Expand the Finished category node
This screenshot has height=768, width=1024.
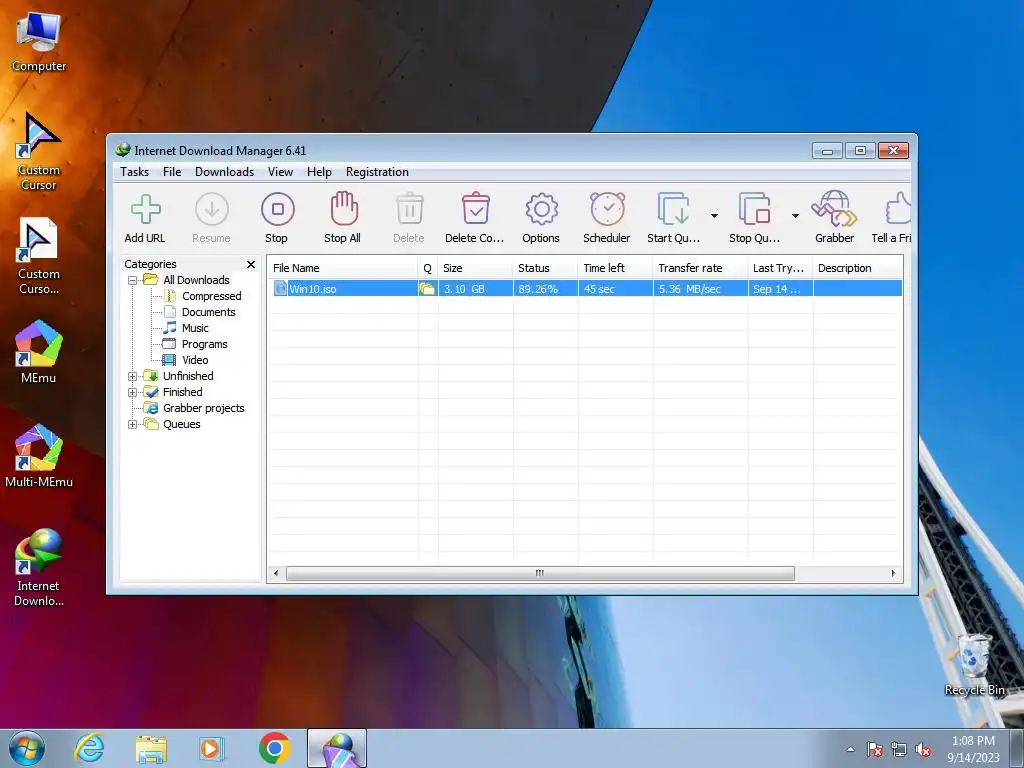click(x=133, y=392)
